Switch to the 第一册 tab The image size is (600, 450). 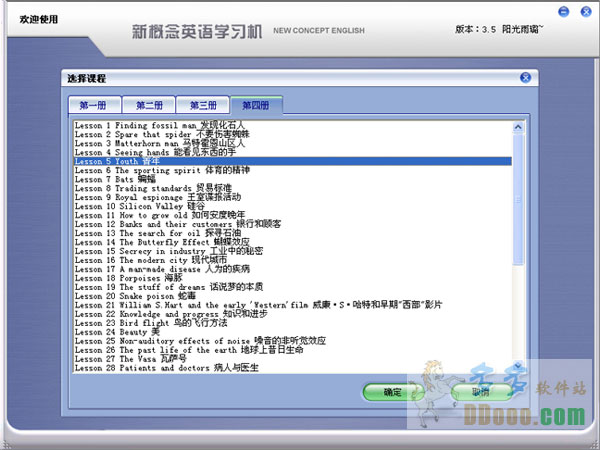[95, 105]
